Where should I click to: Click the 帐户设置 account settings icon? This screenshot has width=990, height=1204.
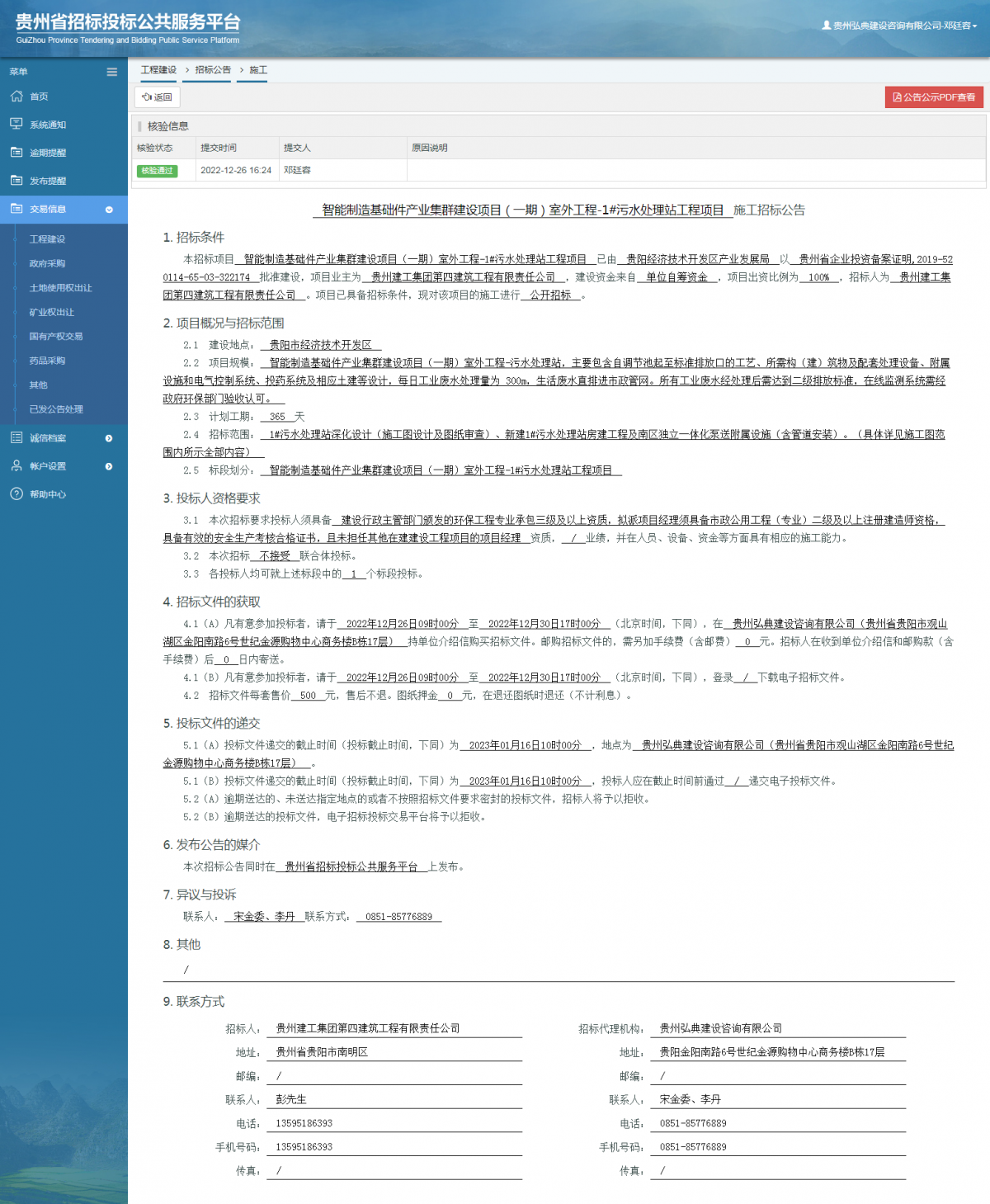pyautogui.click(x=17, y=465)
